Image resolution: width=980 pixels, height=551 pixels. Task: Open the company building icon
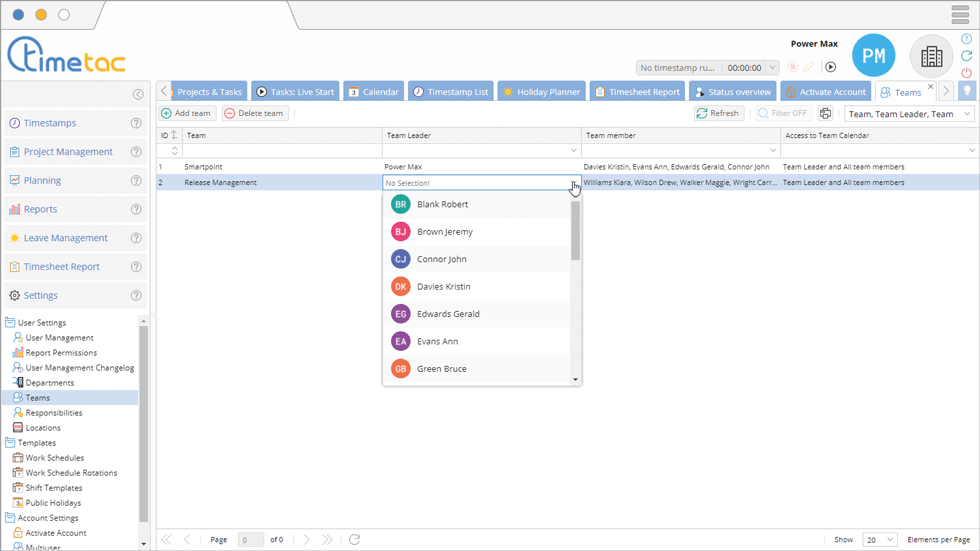[x=931, y=57]
